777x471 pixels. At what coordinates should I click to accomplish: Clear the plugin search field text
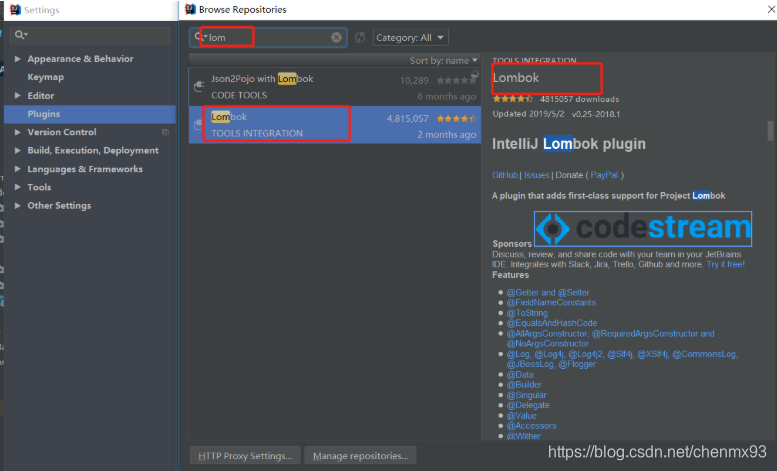pos(336,37)
